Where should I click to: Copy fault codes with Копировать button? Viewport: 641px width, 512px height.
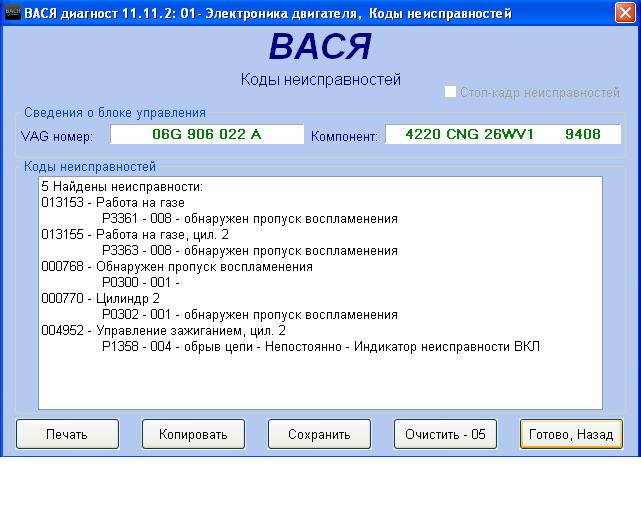(193, 434)
